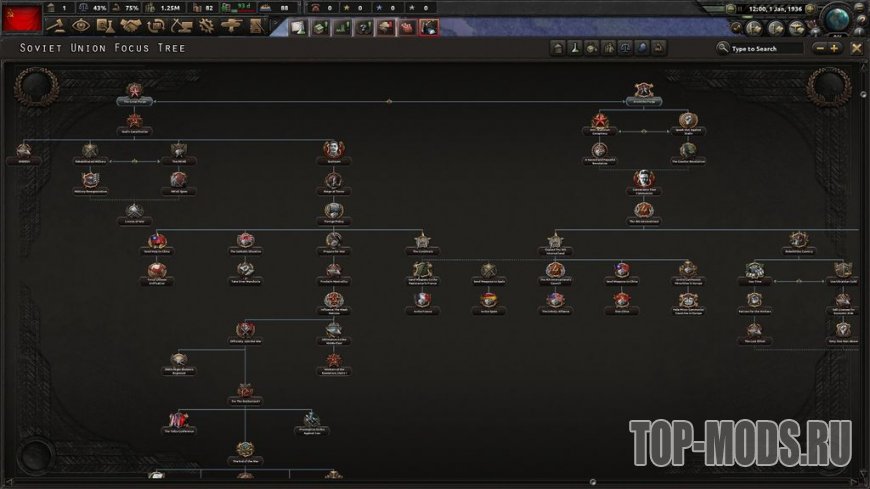The height and width of the screenshot is (489, 870).
Task: Zoom out focus tree with minus button
Action: point(820,48)
